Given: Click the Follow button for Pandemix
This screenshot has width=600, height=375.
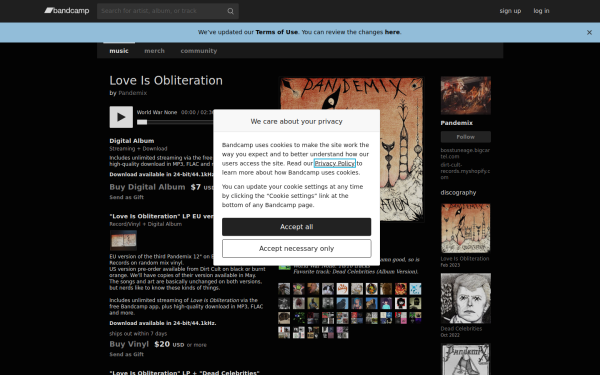Looking at the screenshot, I should [x=465, y=137].
